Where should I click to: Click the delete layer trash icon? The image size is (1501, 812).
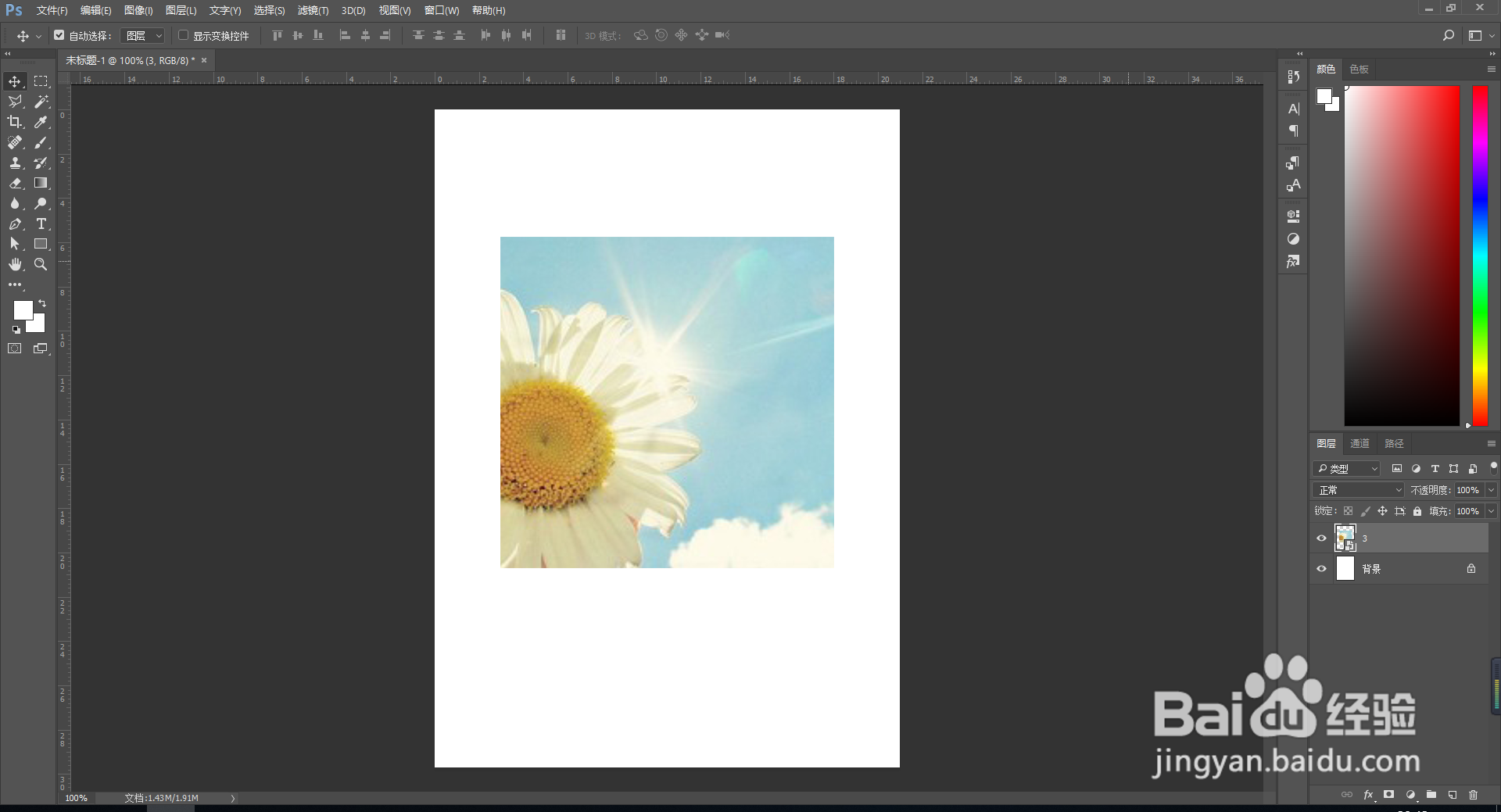(1473, 795)
